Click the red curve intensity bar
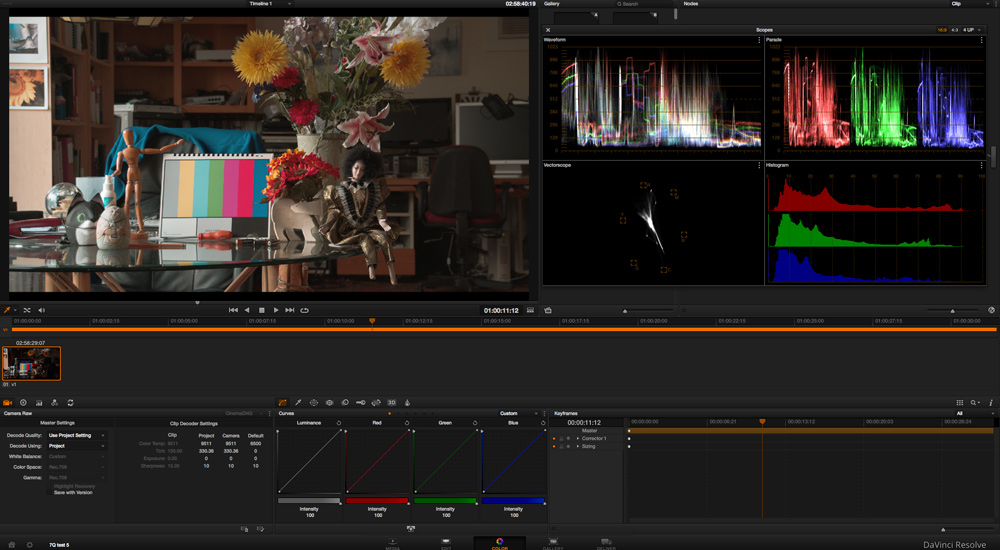This screenshot has height=550, width=1000. pyautogui.click(x=377, y=500)
